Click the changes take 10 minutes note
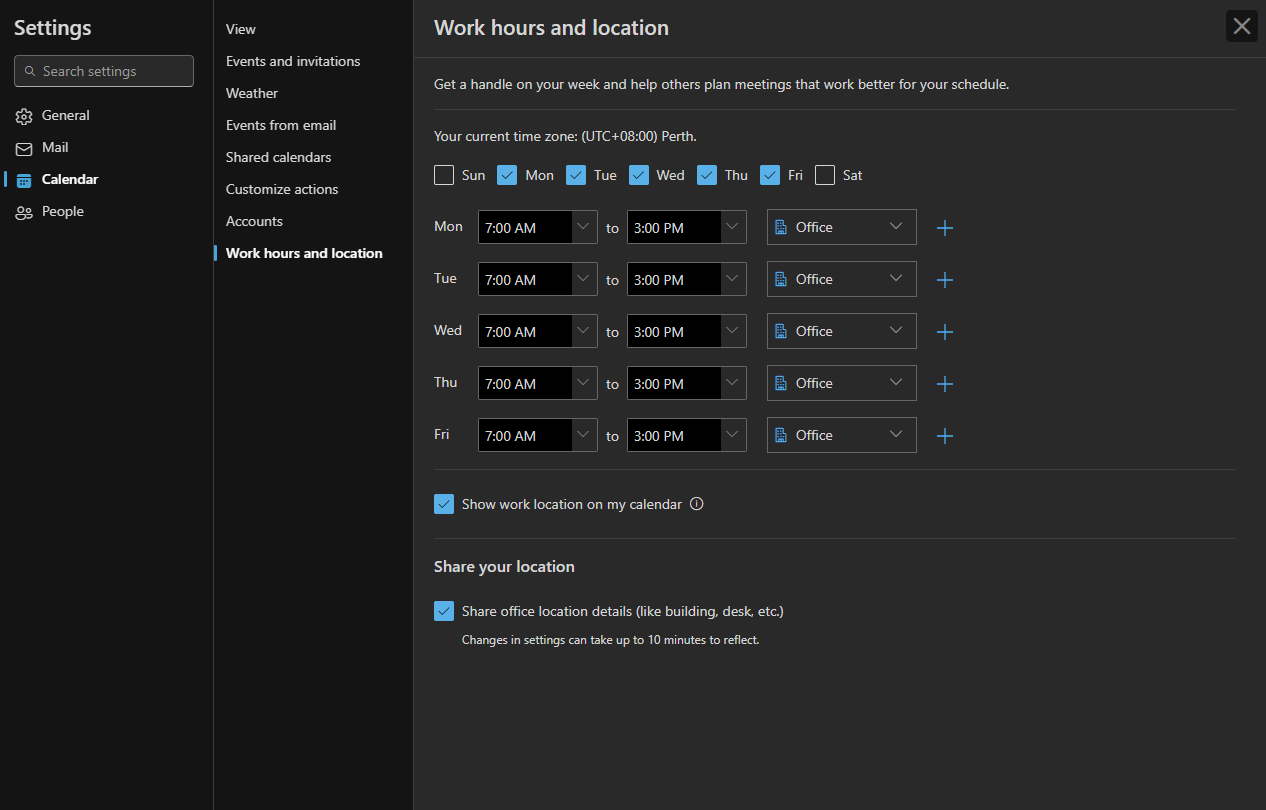The image size is (1266, 810). [611, 639]
